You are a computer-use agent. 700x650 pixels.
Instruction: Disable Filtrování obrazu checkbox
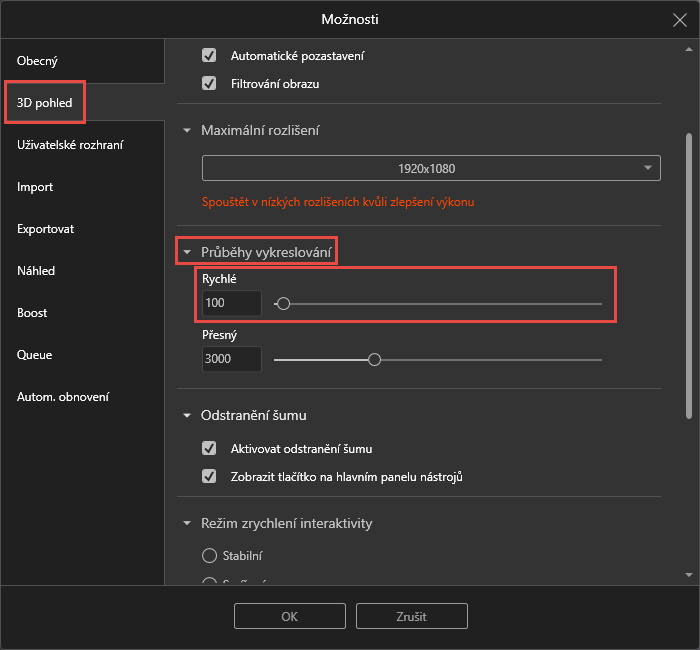click(209, 84)
